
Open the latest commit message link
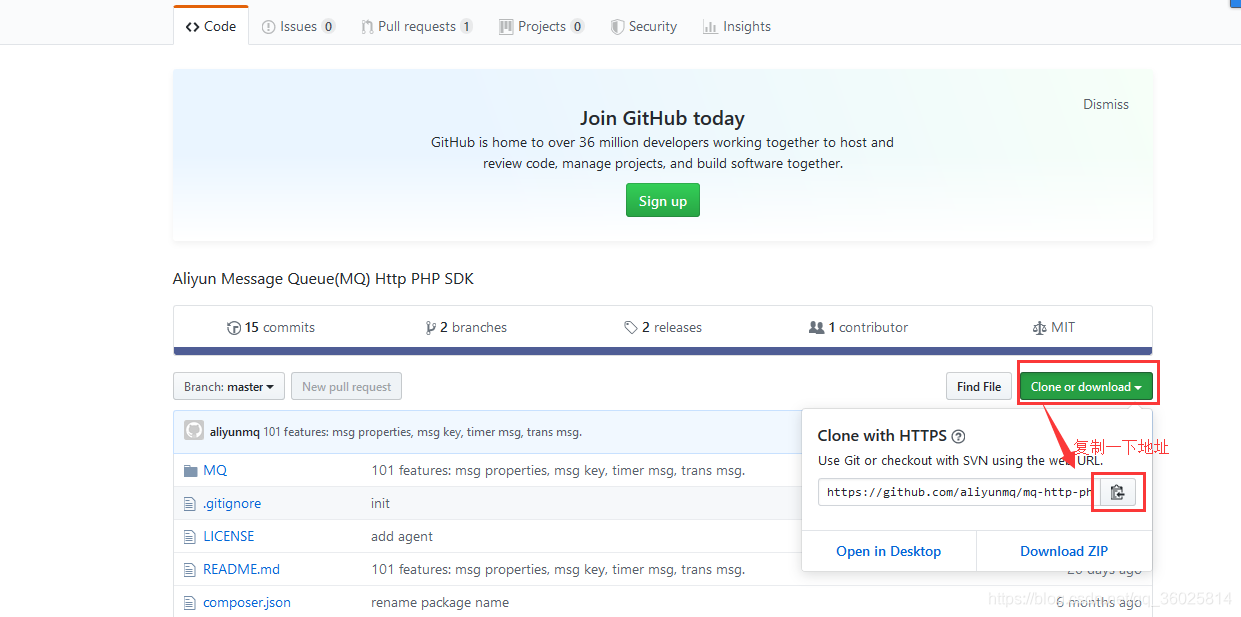tap(423, 432)
